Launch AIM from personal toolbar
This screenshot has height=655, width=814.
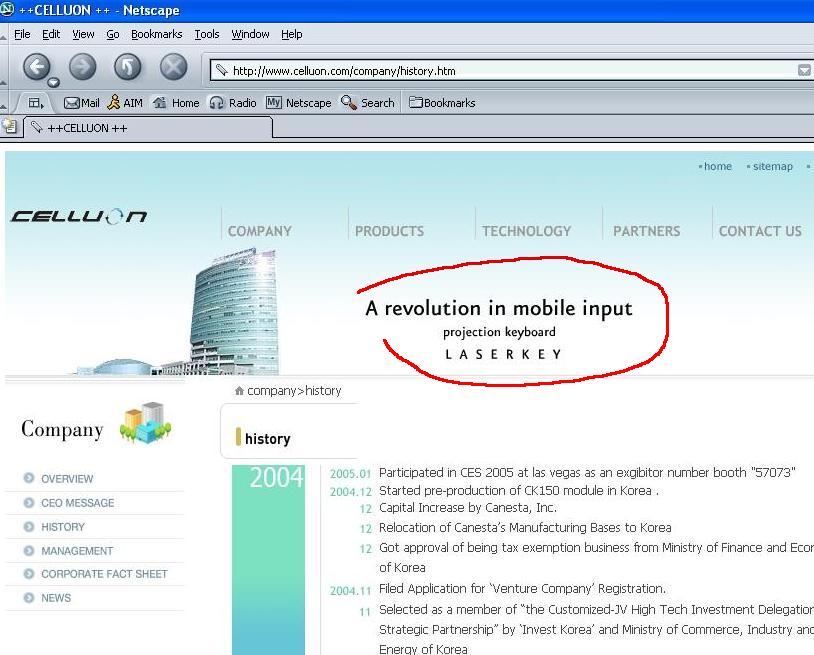pyautogui.click(x=125, y=103)
